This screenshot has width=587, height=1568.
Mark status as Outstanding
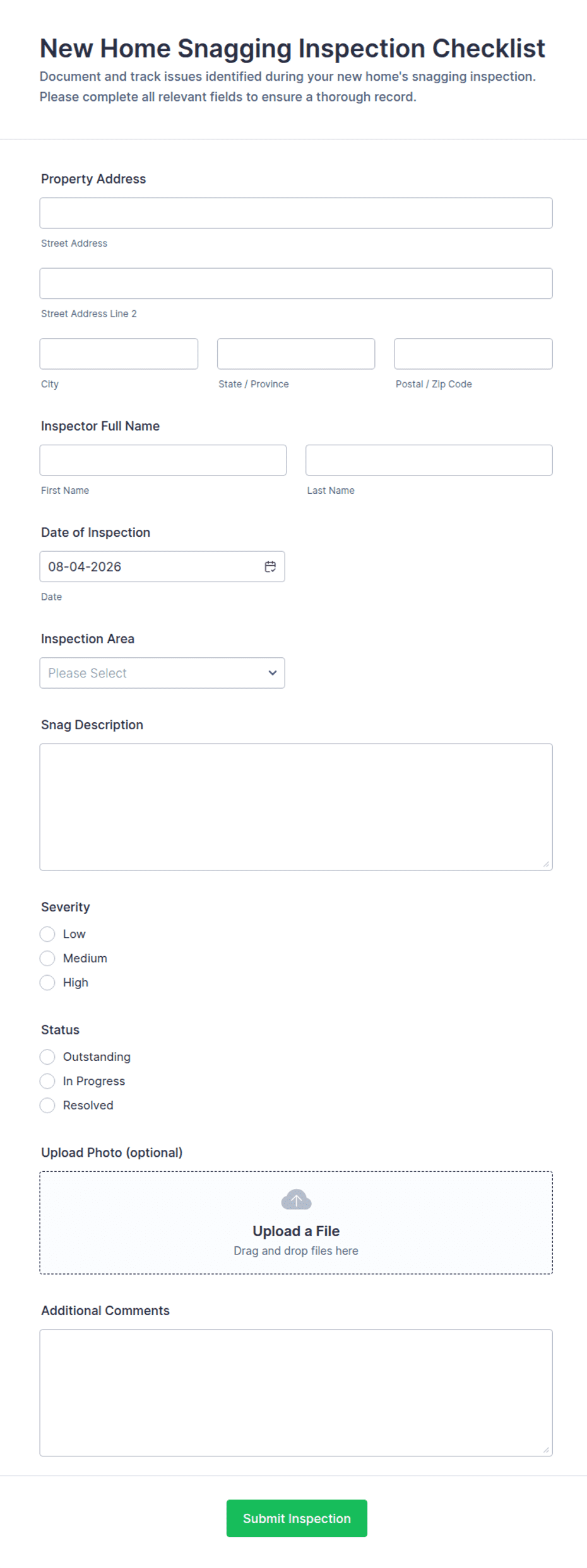47,1056
